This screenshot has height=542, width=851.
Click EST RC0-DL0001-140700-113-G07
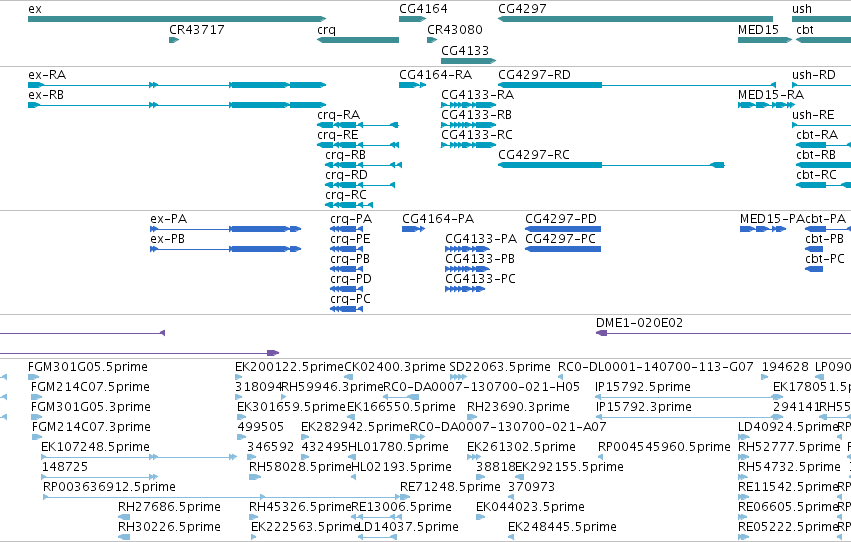(561, 377)
